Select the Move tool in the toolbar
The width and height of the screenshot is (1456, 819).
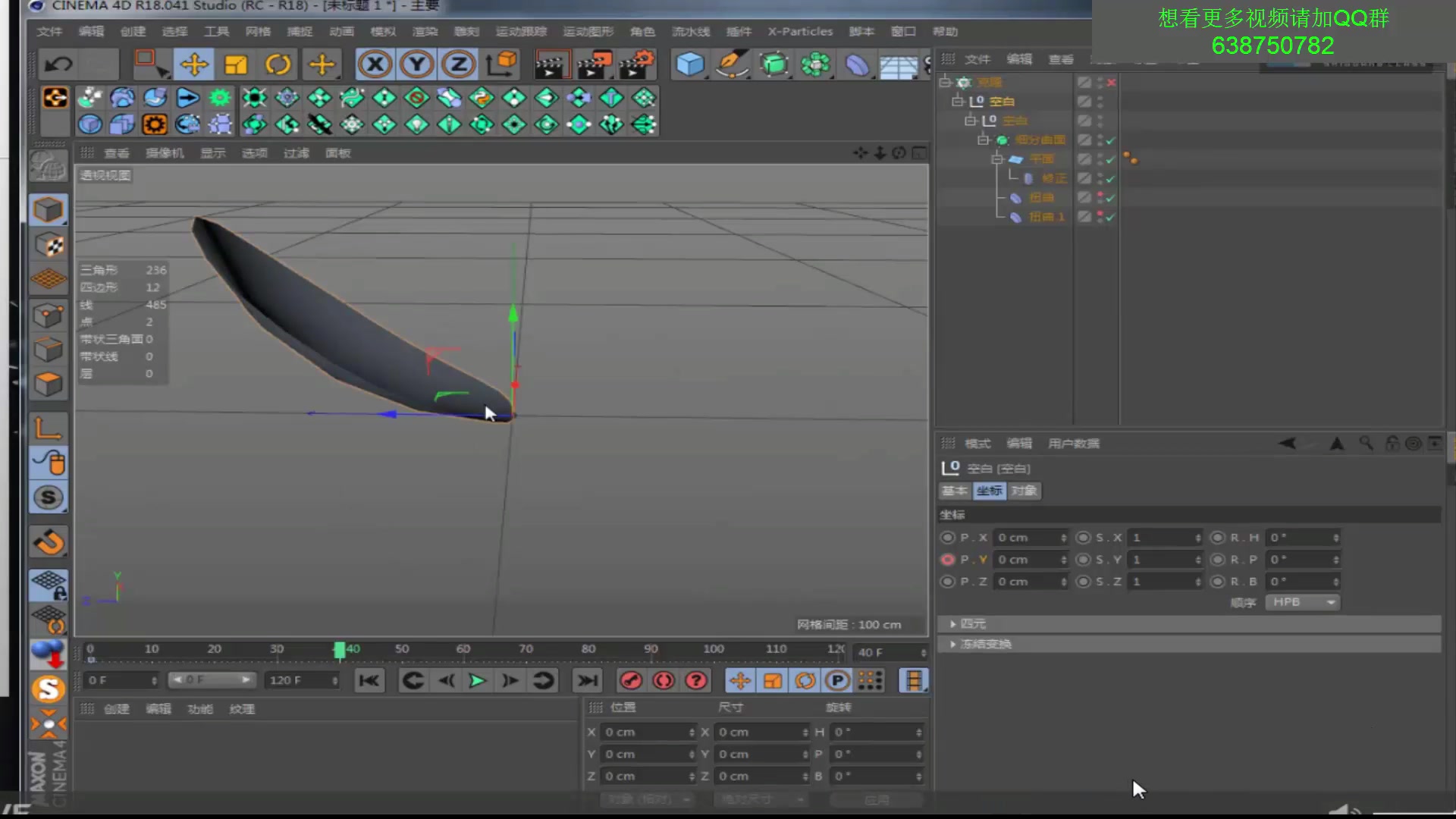[194, 64]
